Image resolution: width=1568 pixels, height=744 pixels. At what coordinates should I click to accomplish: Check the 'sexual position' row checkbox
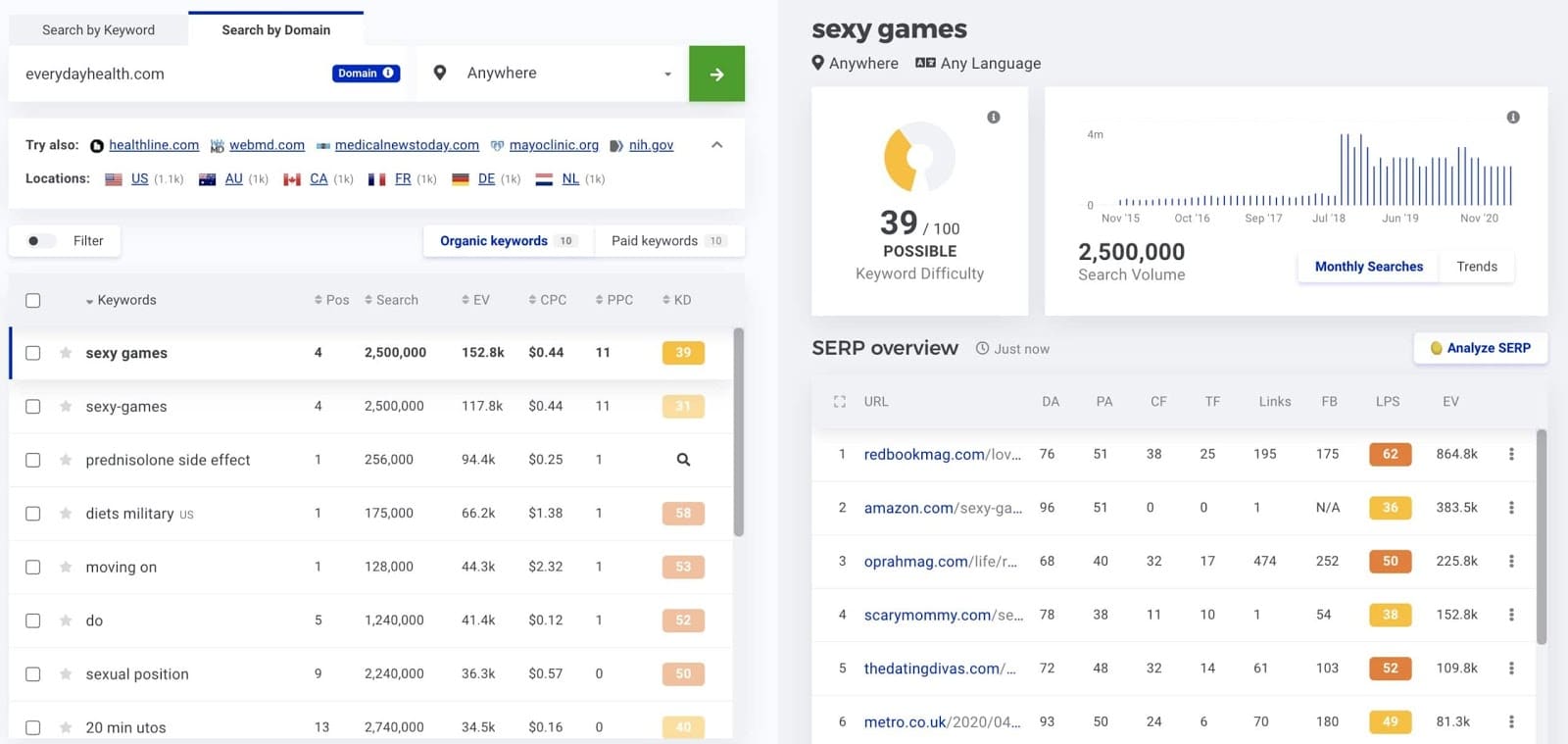coord(33,674)
